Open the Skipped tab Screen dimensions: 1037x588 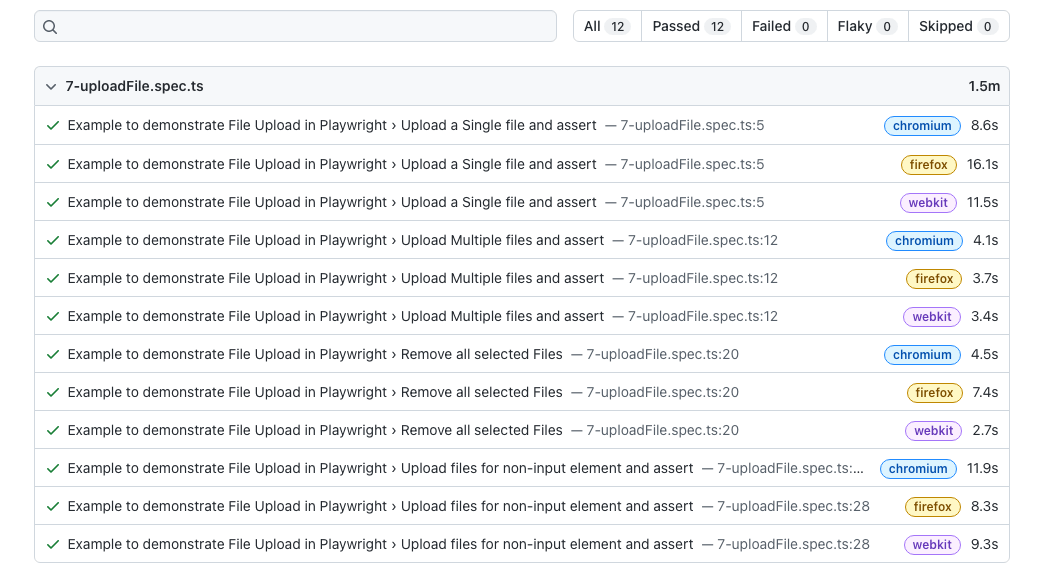[957, 26]
